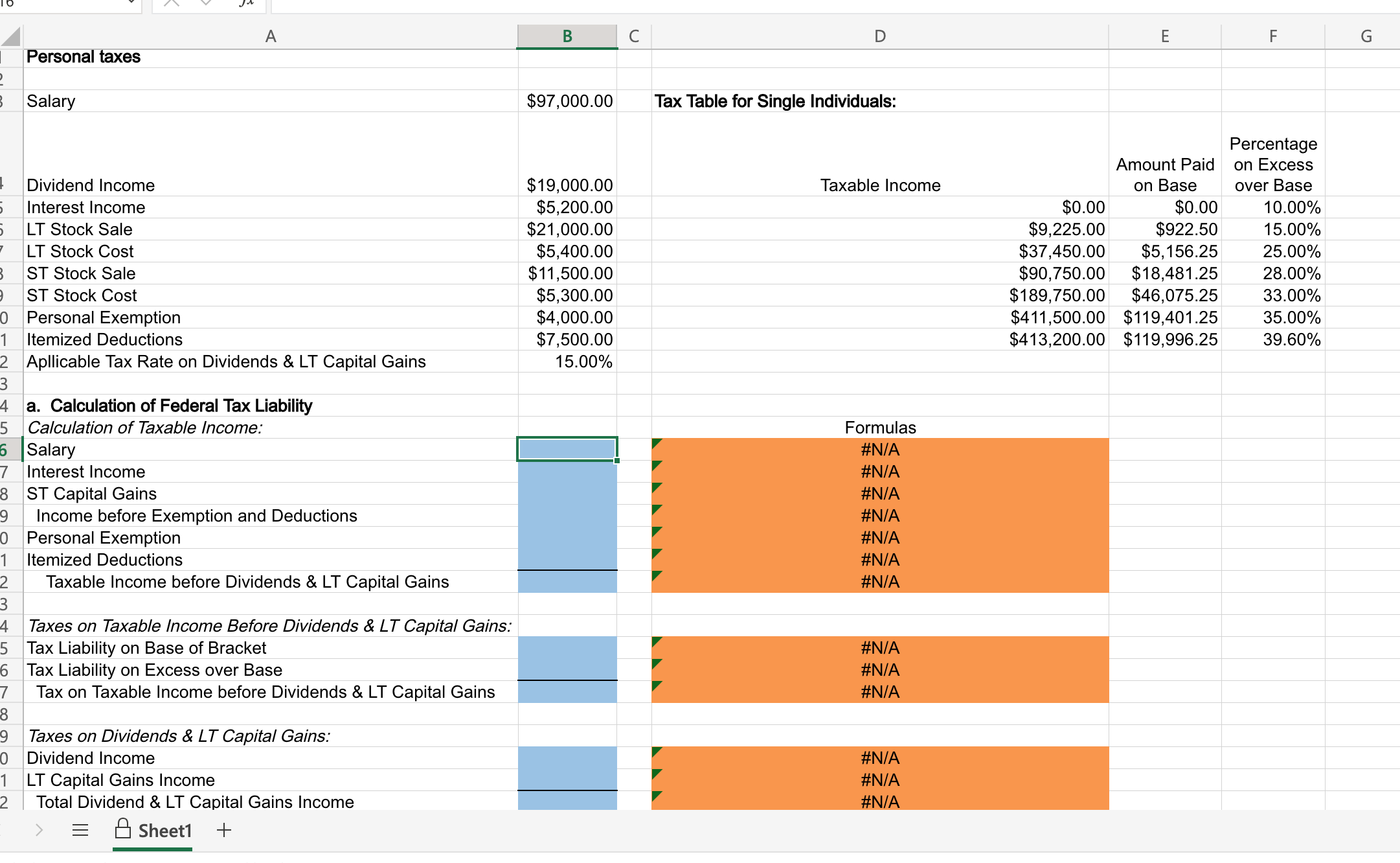Screen dimensions: 1400x863
Task: Click the $21,000.00 LT Stock Sale cell
Action: click(567, 229)
